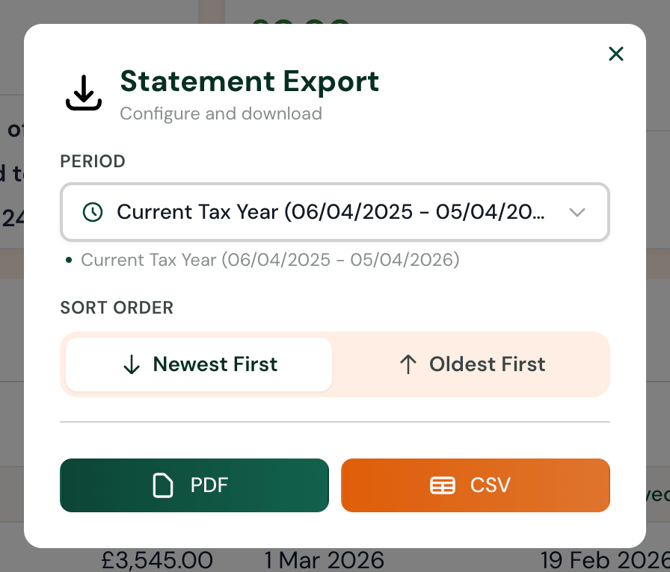
Task: Click the Configure and download subtitle
Action: point(221,114)
